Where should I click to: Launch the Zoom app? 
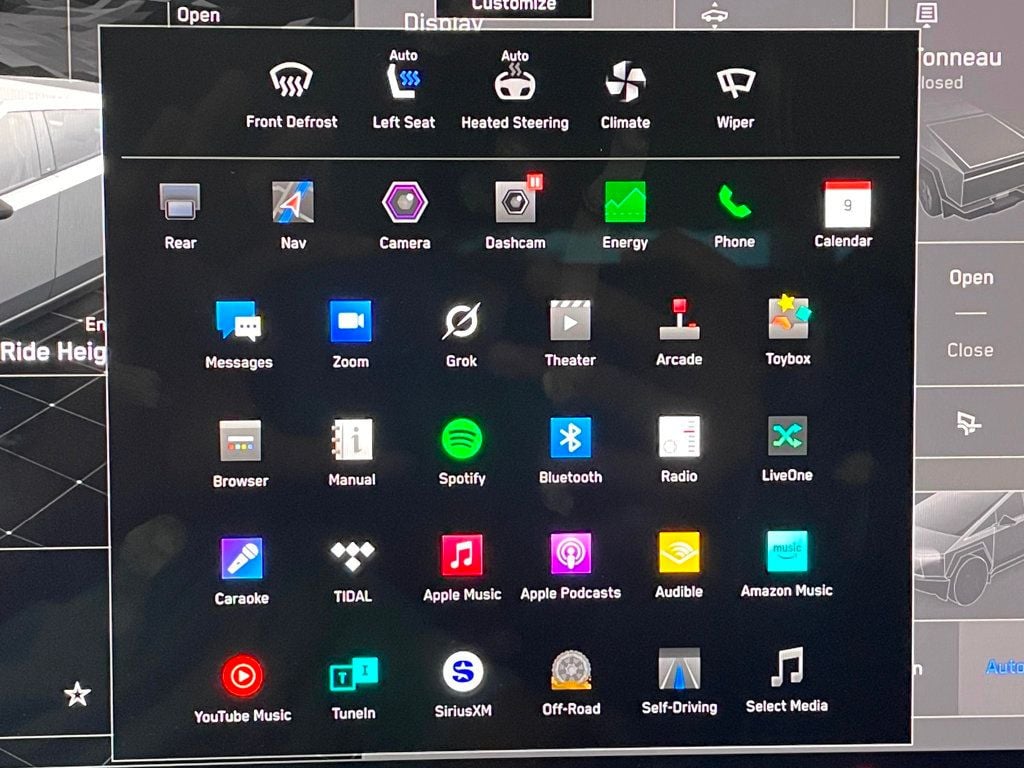click(x=351, y=334)
